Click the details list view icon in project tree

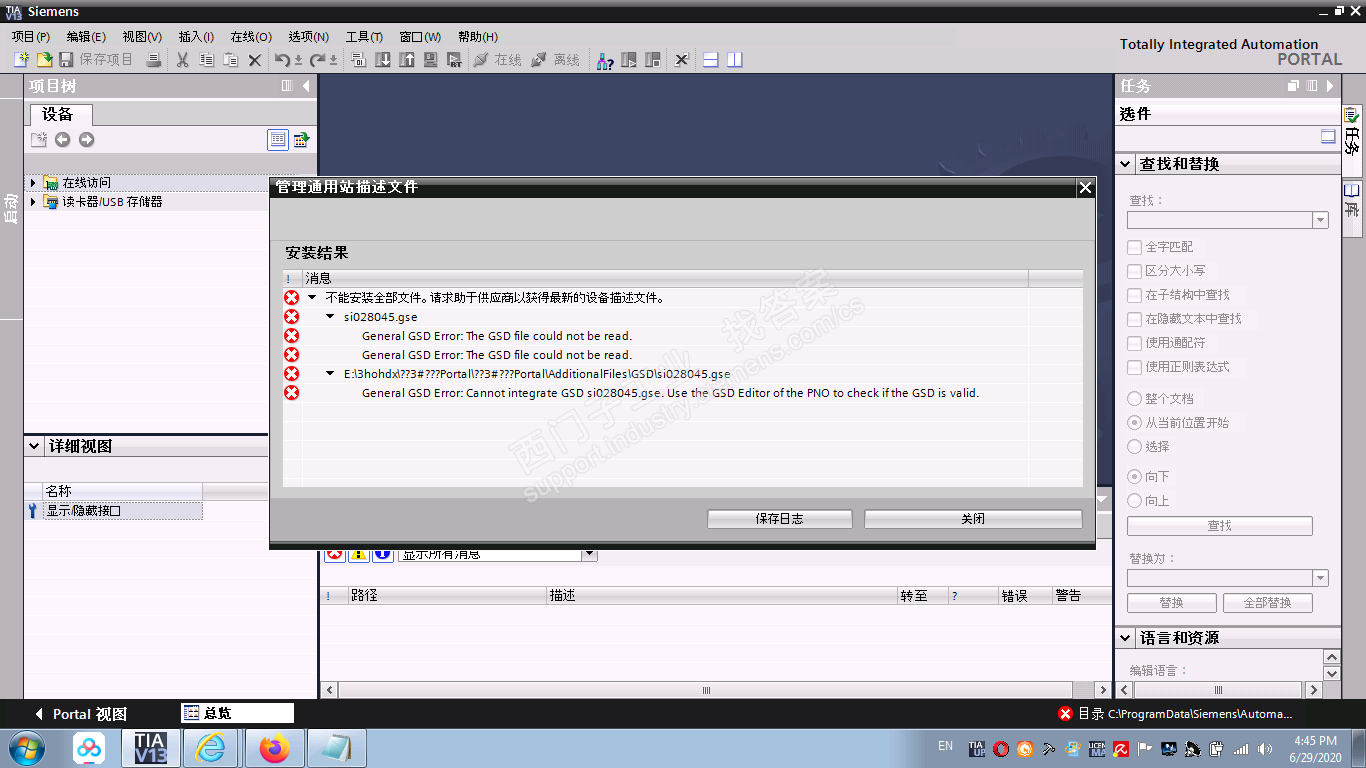278,140
